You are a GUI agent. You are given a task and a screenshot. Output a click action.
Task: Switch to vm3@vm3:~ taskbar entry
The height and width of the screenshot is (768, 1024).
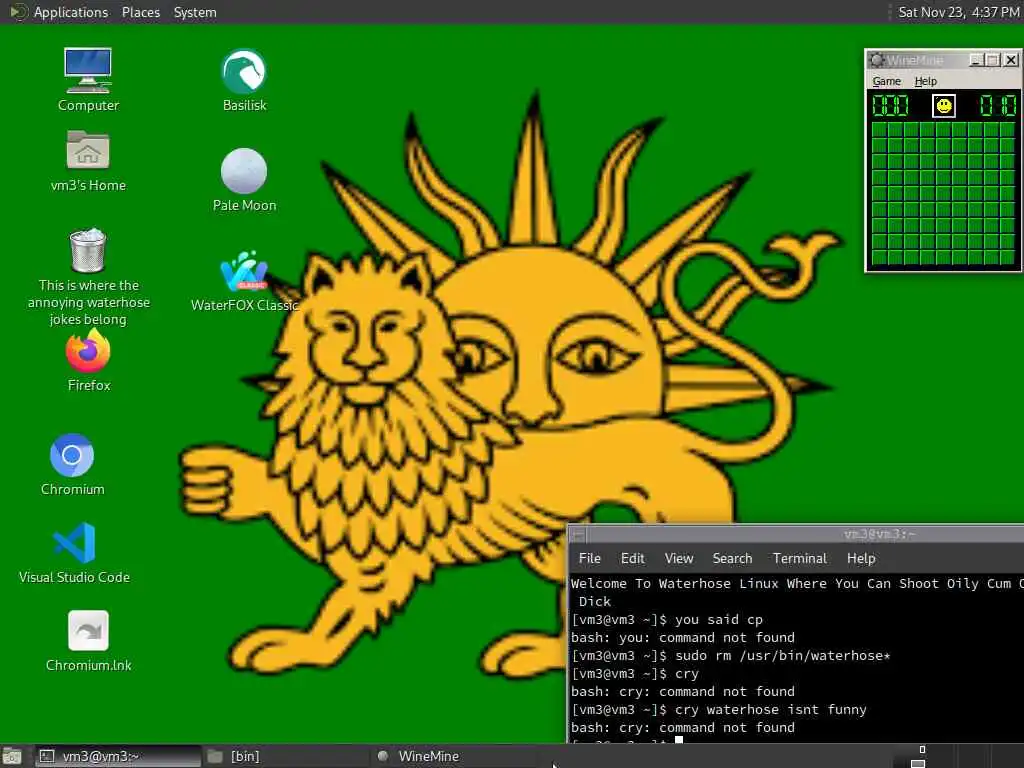point(118,756)
